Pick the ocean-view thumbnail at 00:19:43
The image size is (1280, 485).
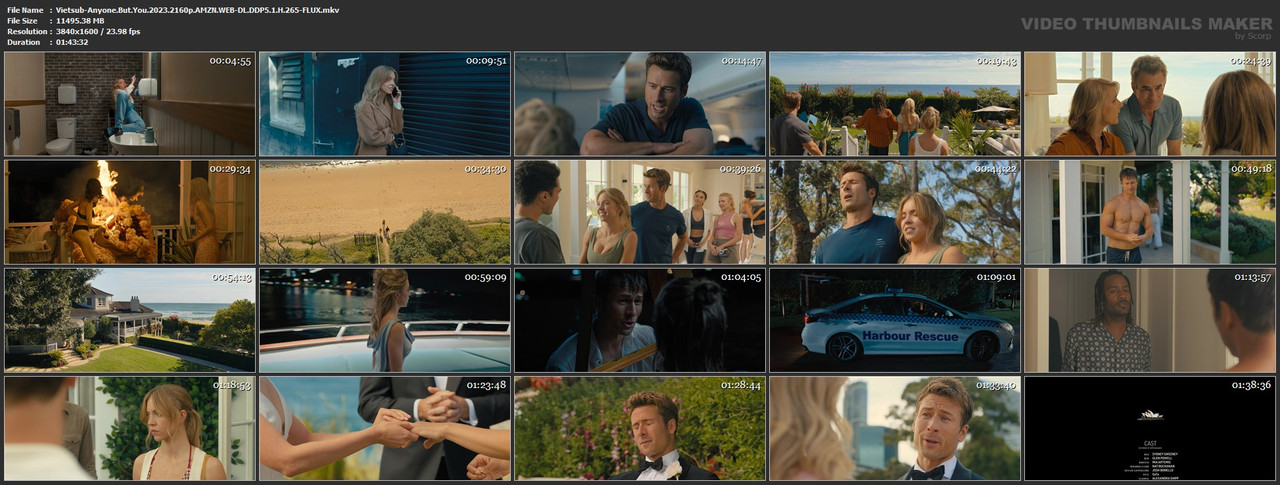[x=895, y=104]
